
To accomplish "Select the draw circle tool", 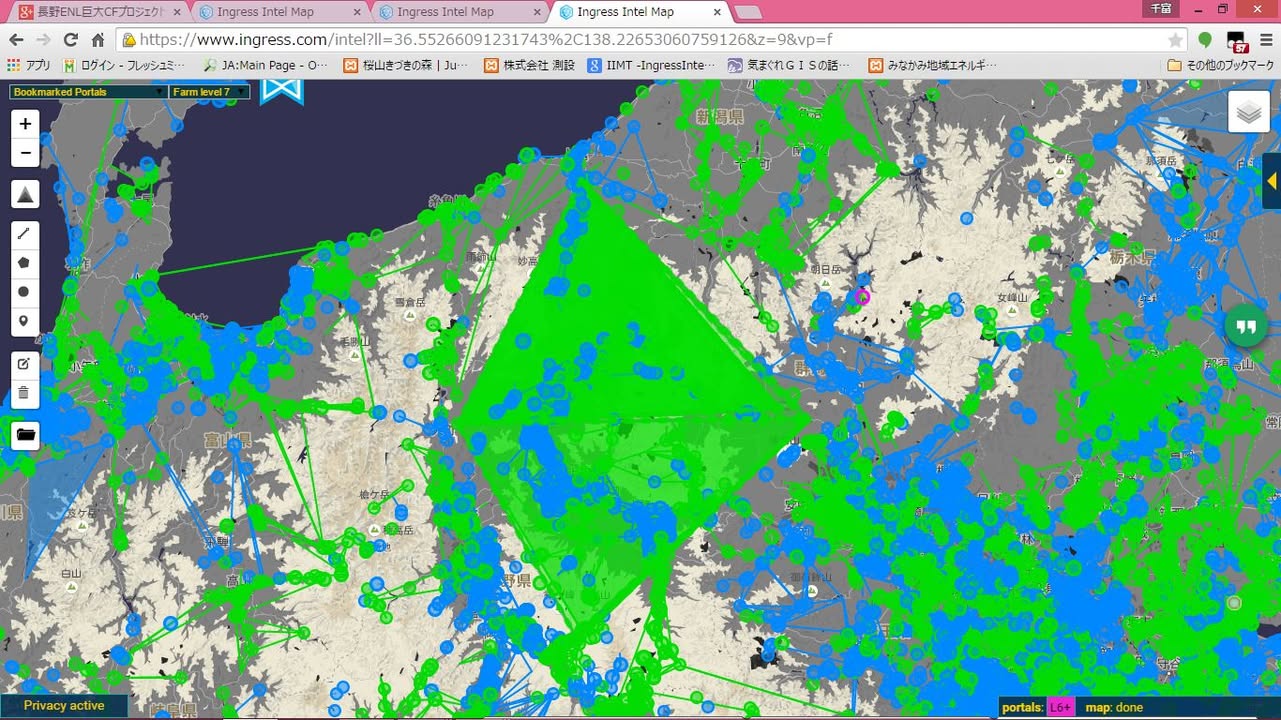I will pyautogui.click(x=25, y=292).
